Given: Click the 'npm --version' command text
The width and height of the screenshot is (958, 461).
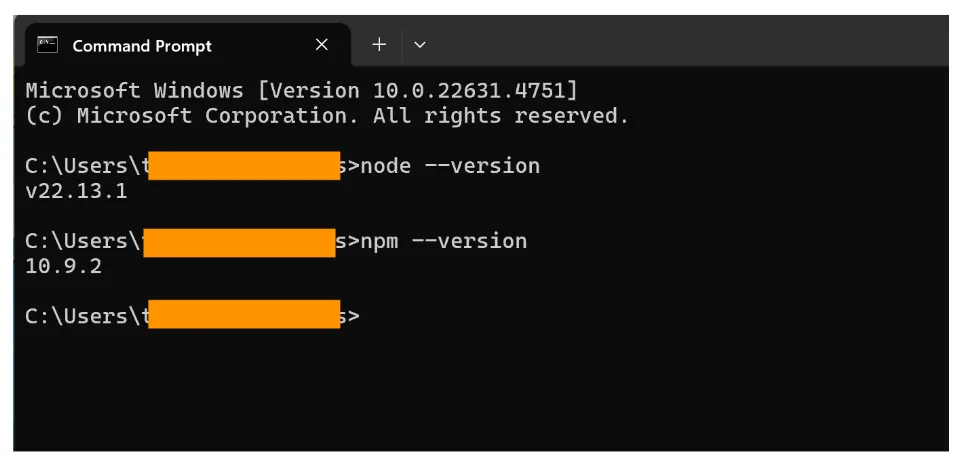Looking at the screenshot, I should tap(444, 241).
